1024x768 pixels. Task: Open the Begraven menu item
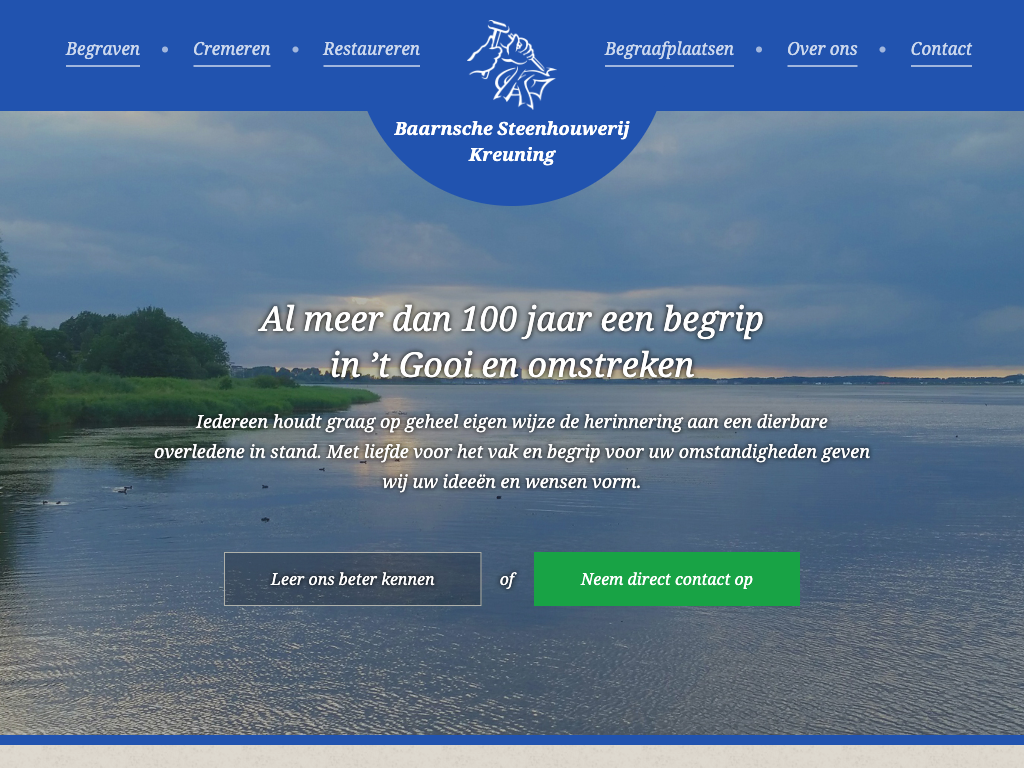pos(103,49)
